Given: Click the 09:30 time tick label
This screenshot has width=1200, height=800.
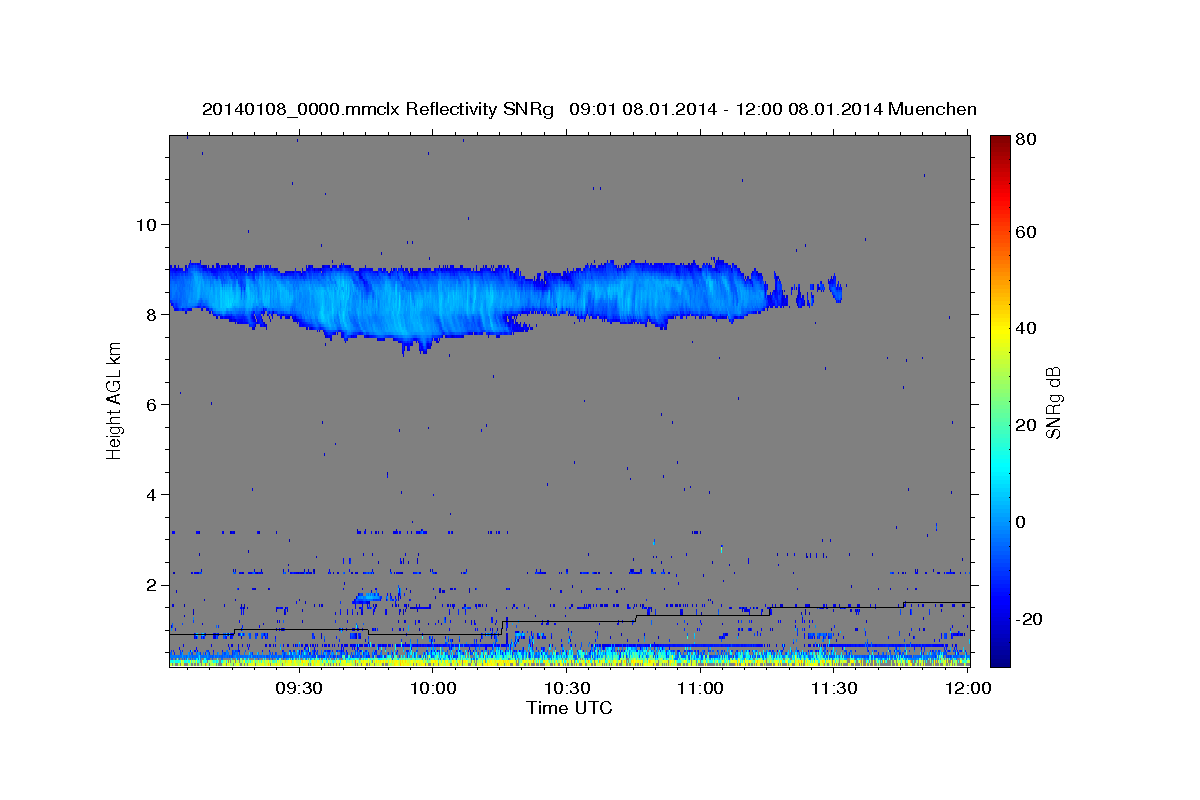Looking at the screenshot, I should pos(300,689).
